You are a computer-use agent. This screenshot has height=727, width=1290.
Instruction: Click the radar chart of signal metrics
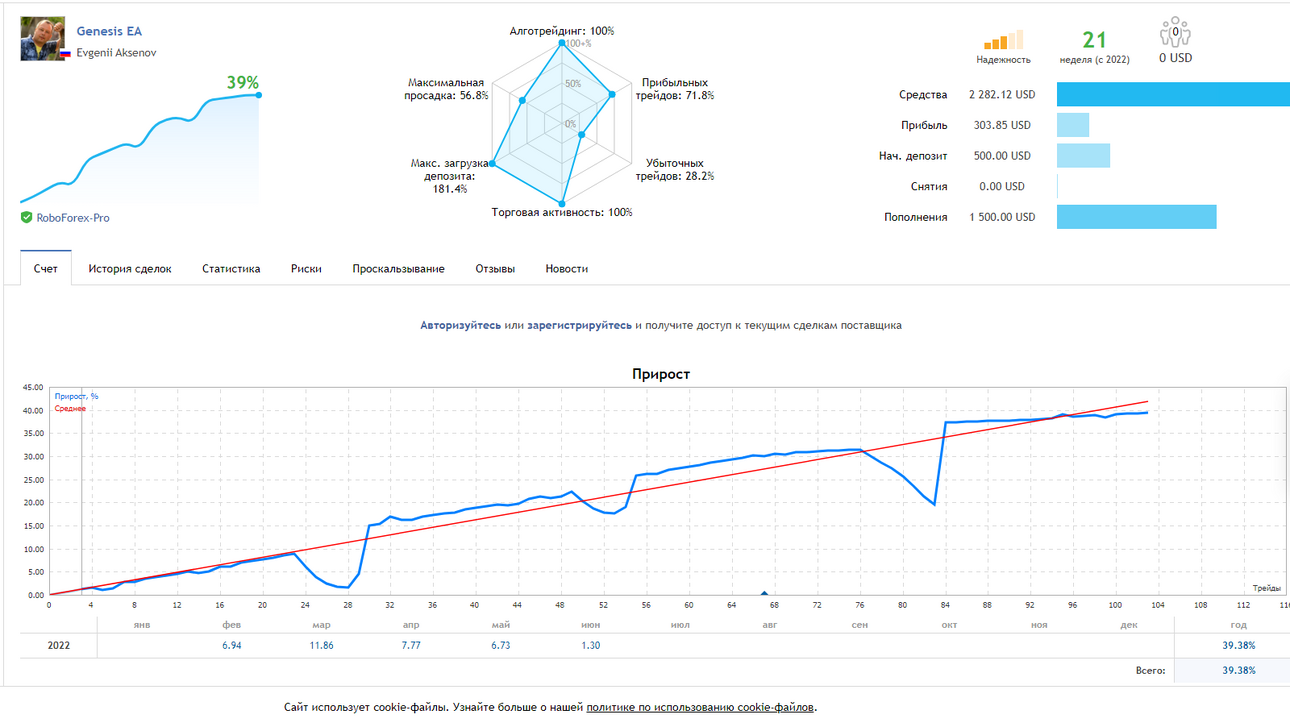coord(561,122)
